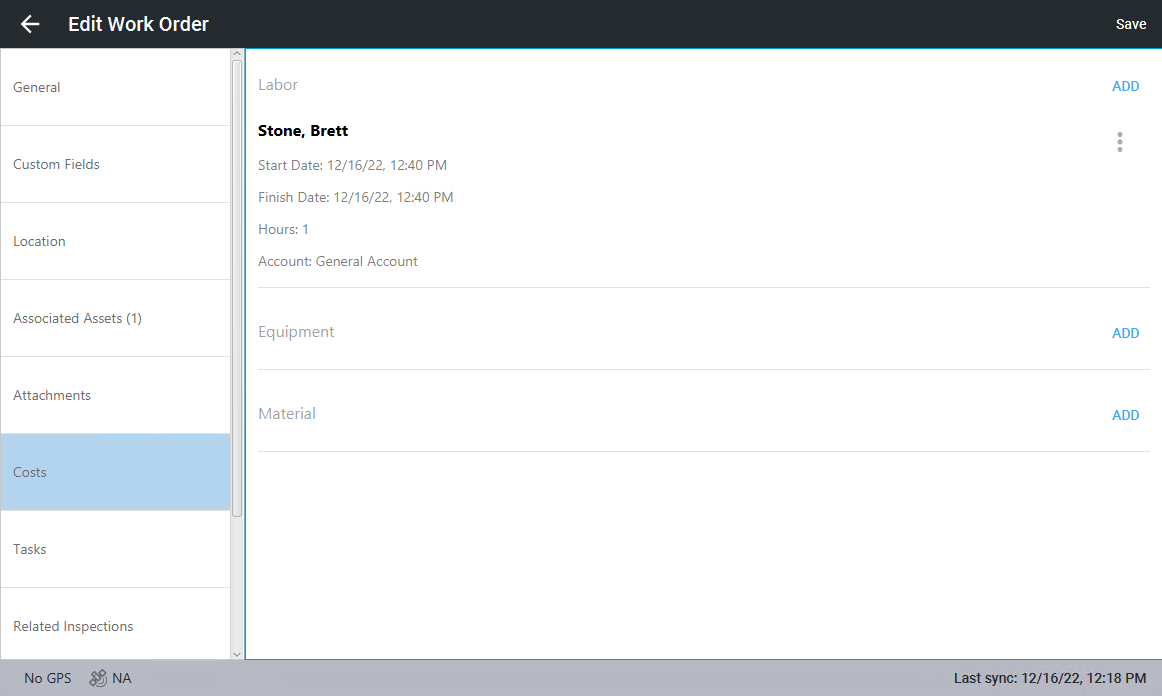Open Associated Assets (1) section

tap(115, 318)
